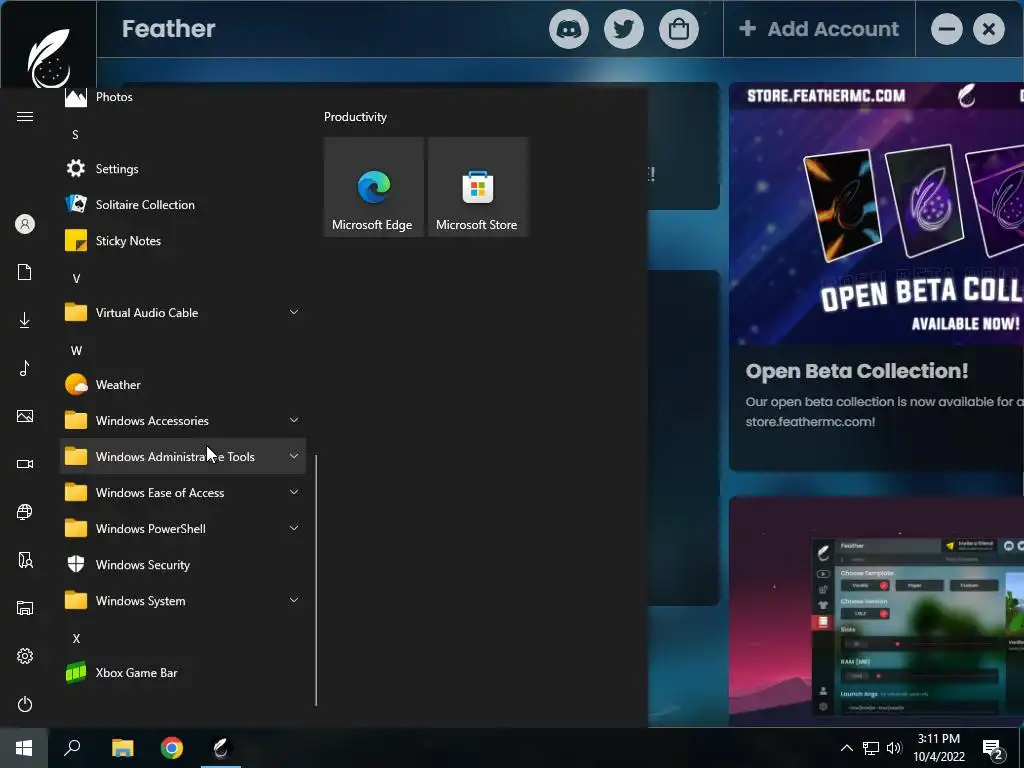The width and height of the screenshot is (1024, 768).
Task: Expand the Windows PowerShell folder
Action: (x=183, y=528)
